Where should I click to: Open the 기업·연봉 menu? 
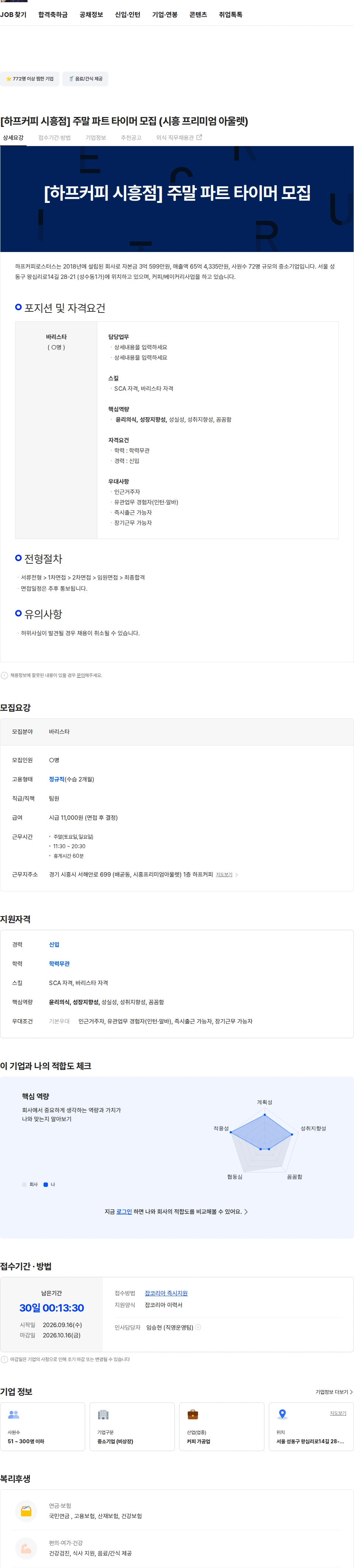(x=165, y=15)
